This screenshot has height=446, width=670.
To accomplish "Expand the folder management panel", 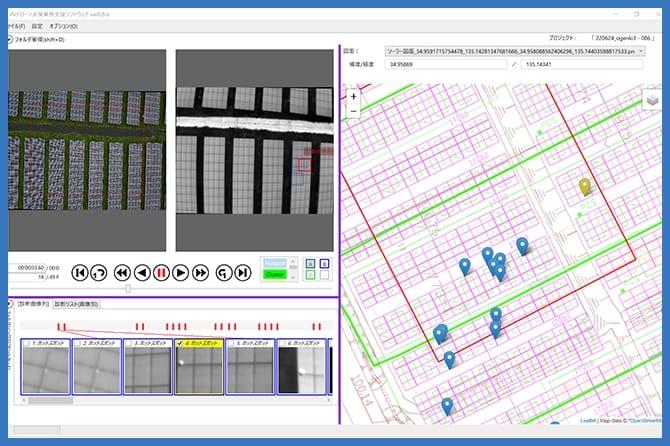I will pyautogui.click(x=10, y=39).
